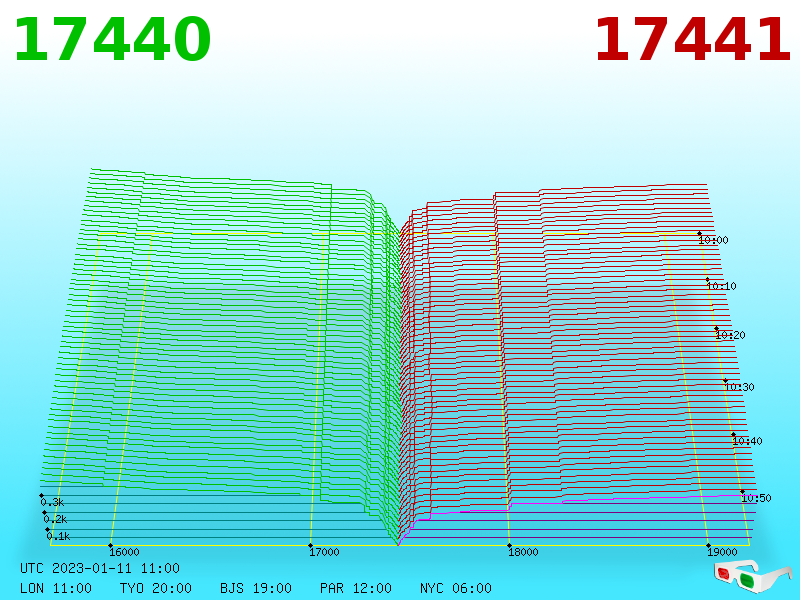
Task: Click the 18000 price axis label
Action: pos(523,552)
